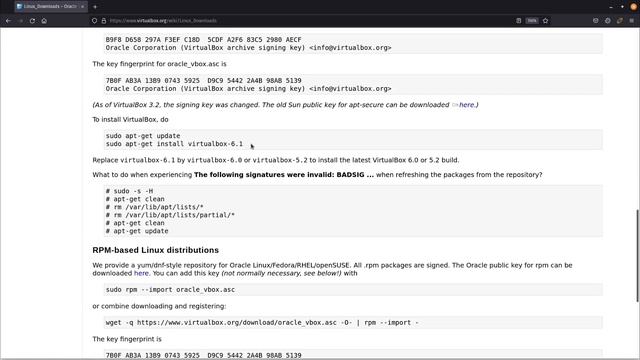
Task: Follow the 'here' link for Oracle rpm key
Action: point(141,273)
